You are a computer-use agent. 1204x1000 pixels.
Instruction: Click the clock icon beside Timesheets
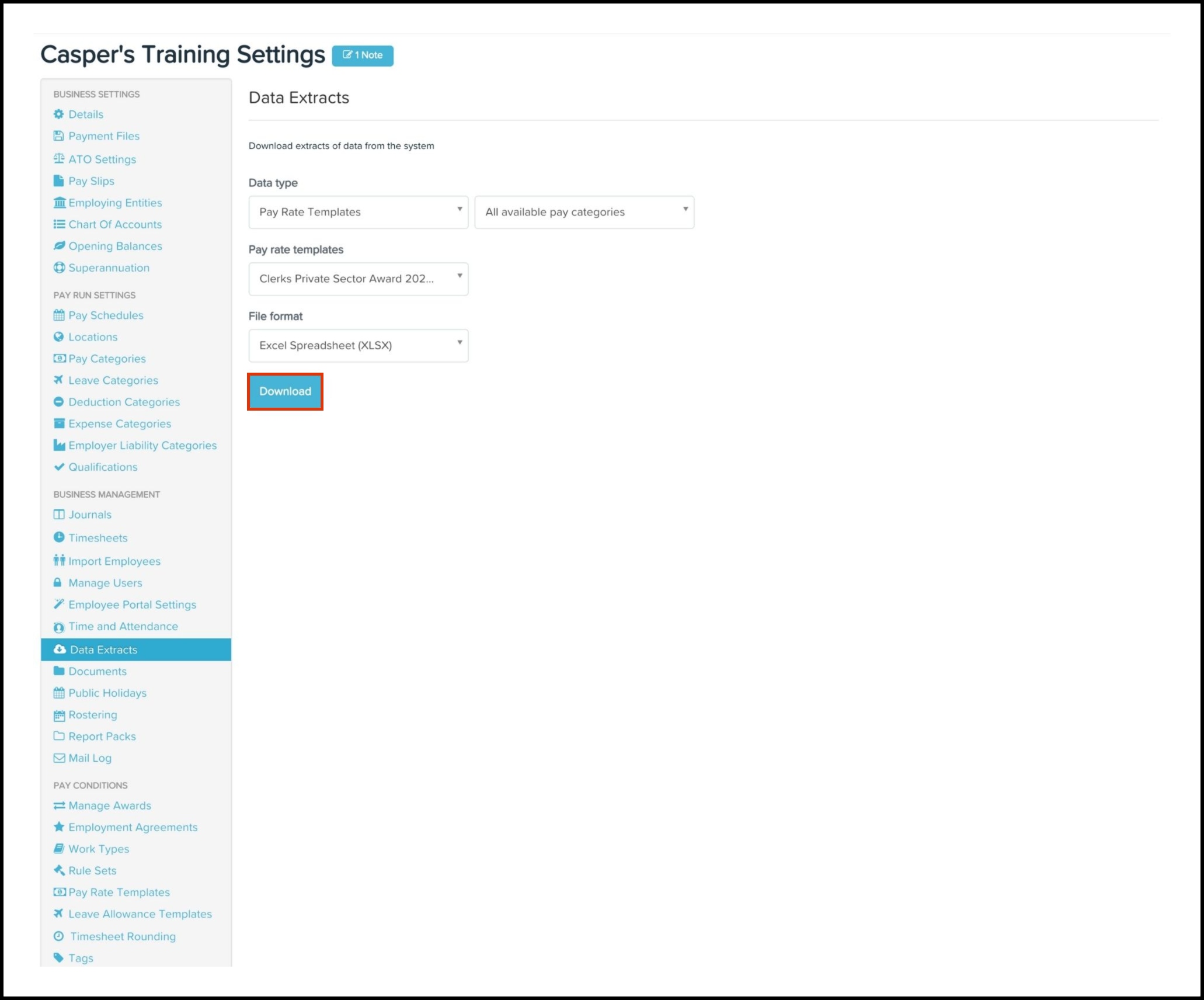59,537
